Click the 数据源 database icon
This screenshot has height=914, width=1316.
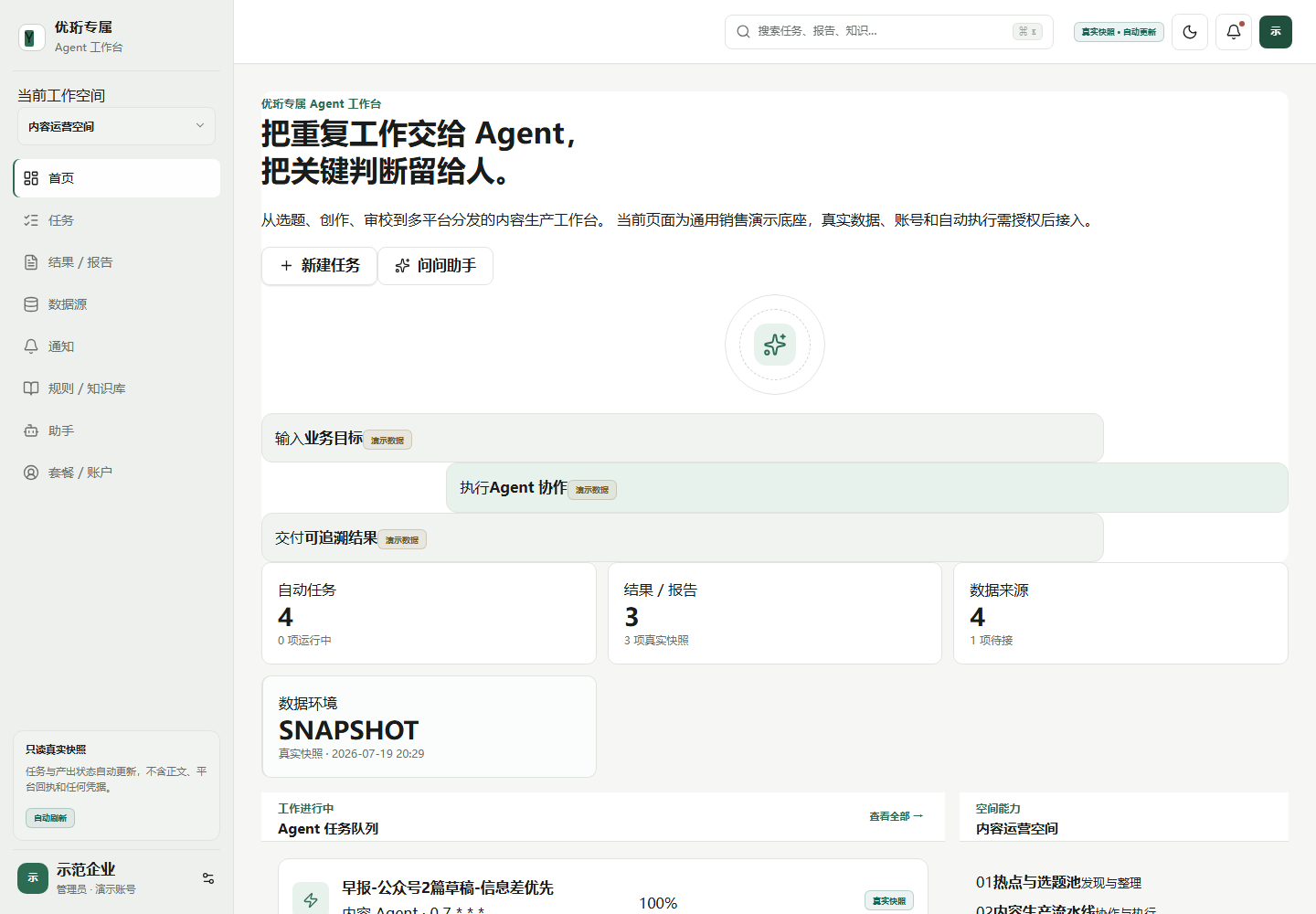[x=31, y=304]
